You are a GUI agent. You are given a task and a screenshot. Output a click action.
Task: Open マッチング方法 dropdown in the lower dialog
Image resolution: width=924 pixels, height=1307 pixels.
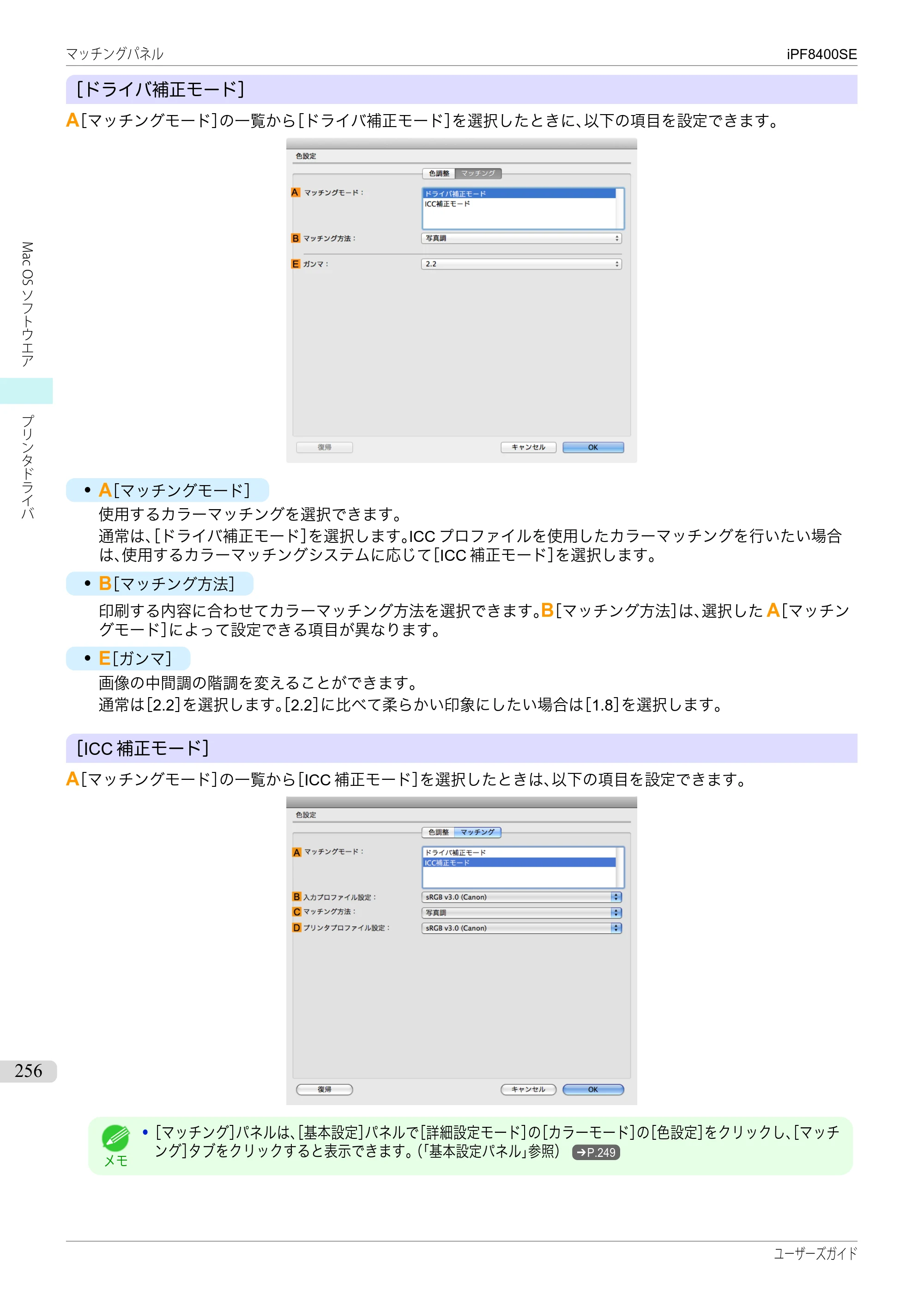tap(521, 912)
